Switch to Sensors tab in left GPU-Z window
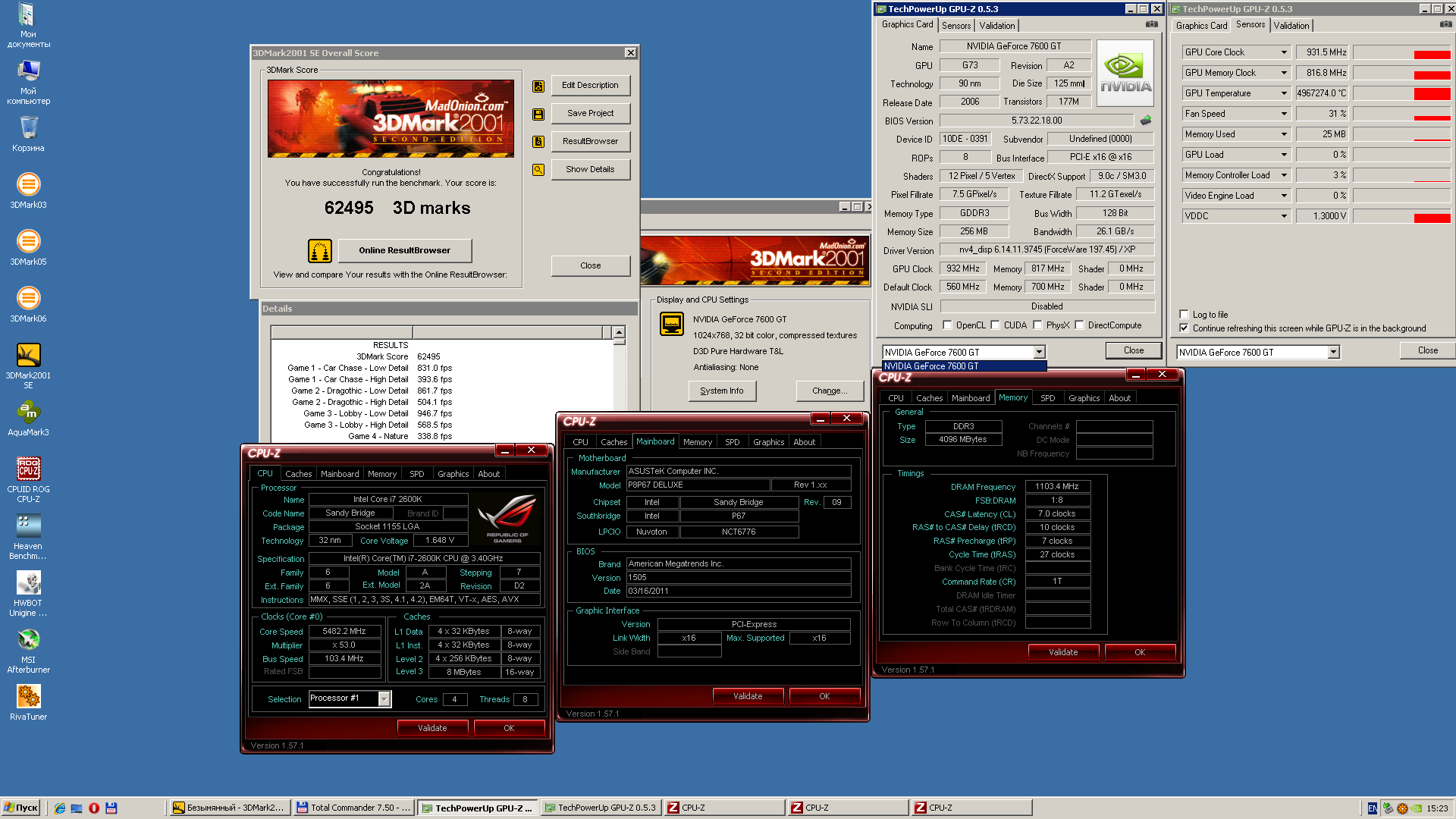This screenshot has height=819, width=1456. [x=956, y=26]
